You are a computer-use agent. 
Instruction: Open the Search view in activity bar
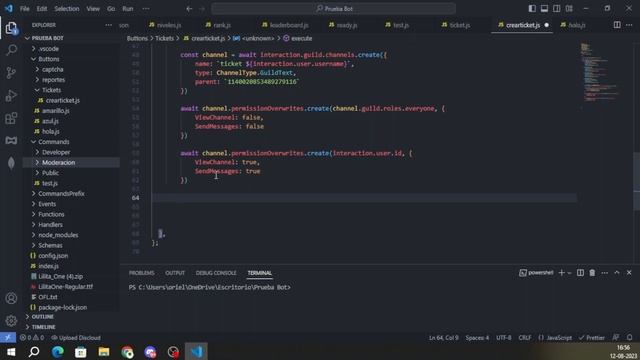11,50
